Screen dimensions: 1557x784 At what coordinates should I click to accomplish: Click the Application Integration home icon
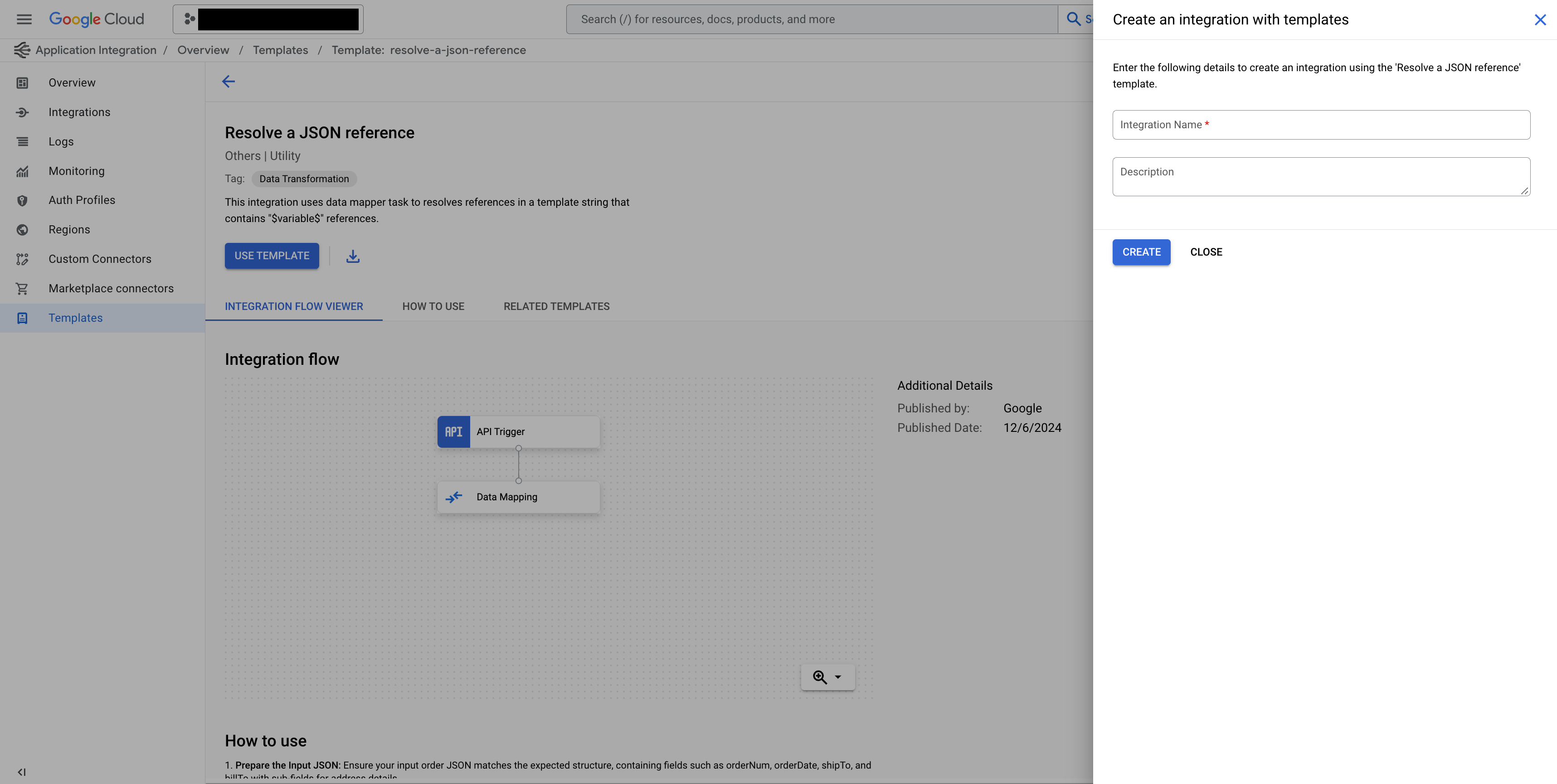[20, 50]
